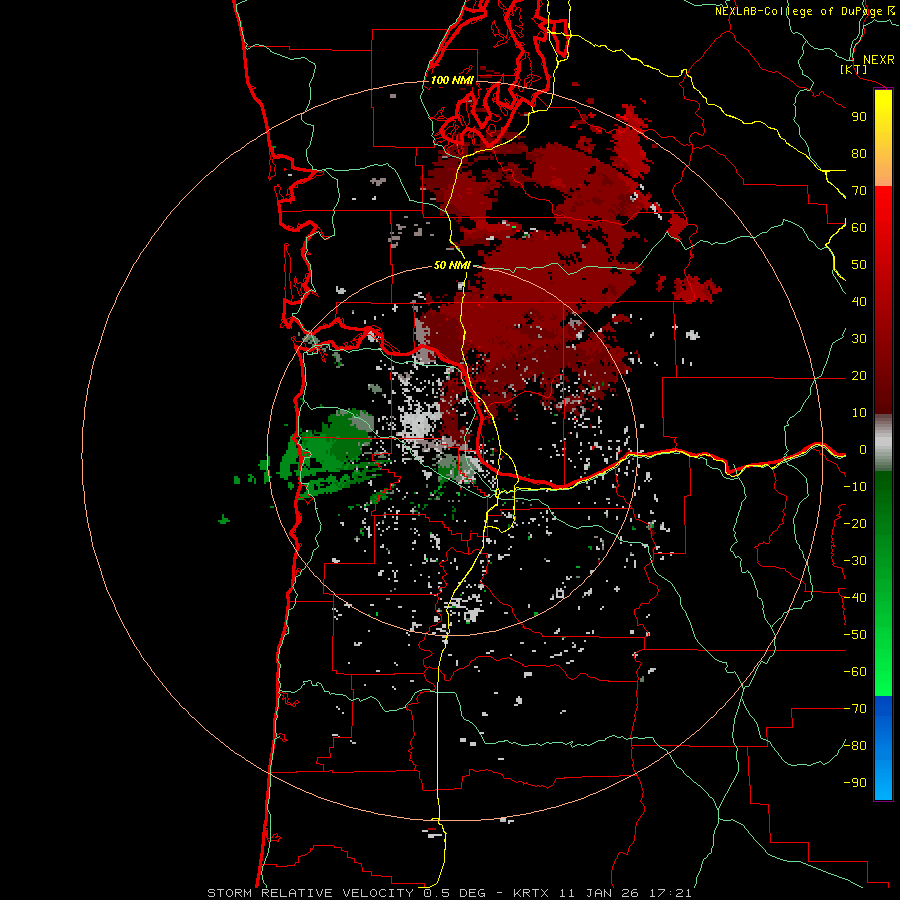Click the positive "10" scale value
Screen dimensions: 900x900
click(859, 413)
